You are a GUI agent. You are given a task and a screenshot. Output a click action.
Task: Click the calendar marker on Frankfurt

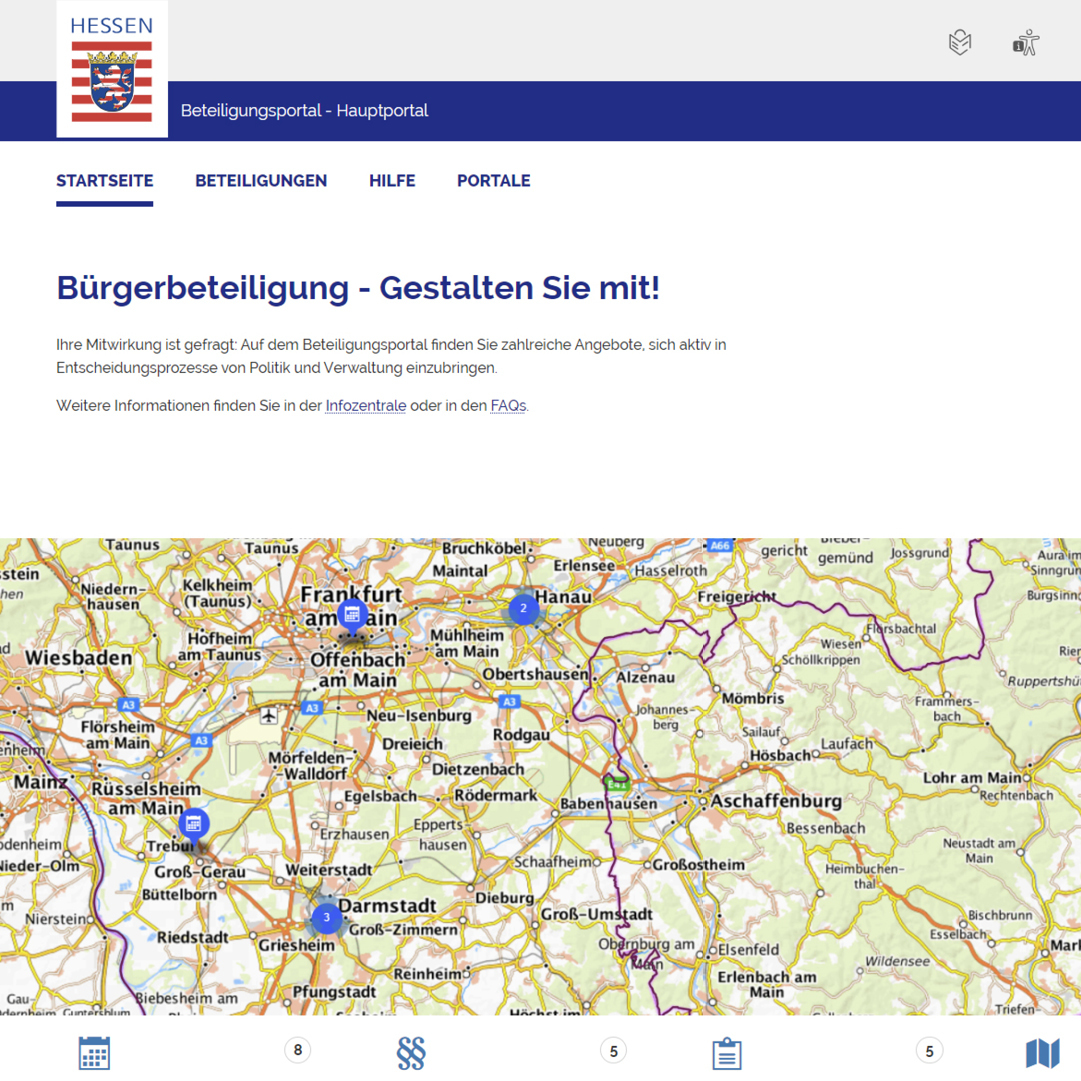tap(352, 614)
